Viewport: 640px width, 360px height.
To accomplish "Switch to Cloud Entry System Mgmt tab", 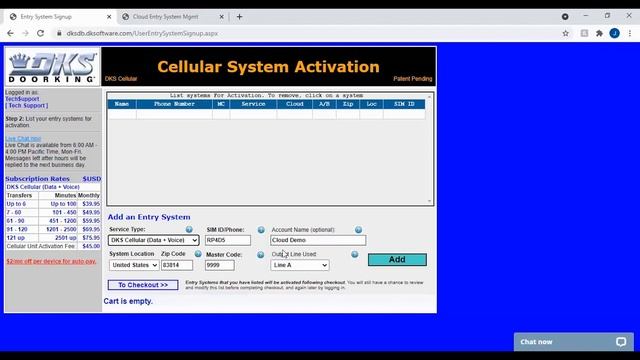I will [x=173, y=17].
